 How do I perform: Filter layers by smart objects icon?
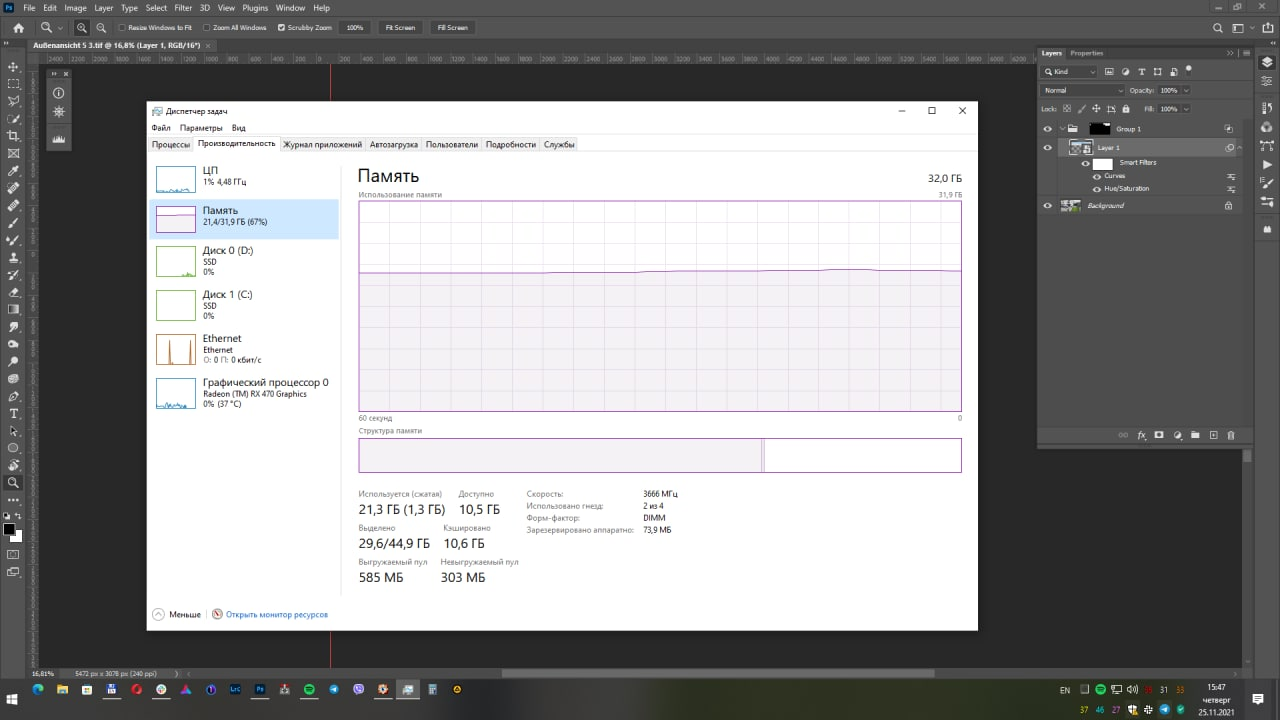pyautogui.click(x=1173, y=72)
